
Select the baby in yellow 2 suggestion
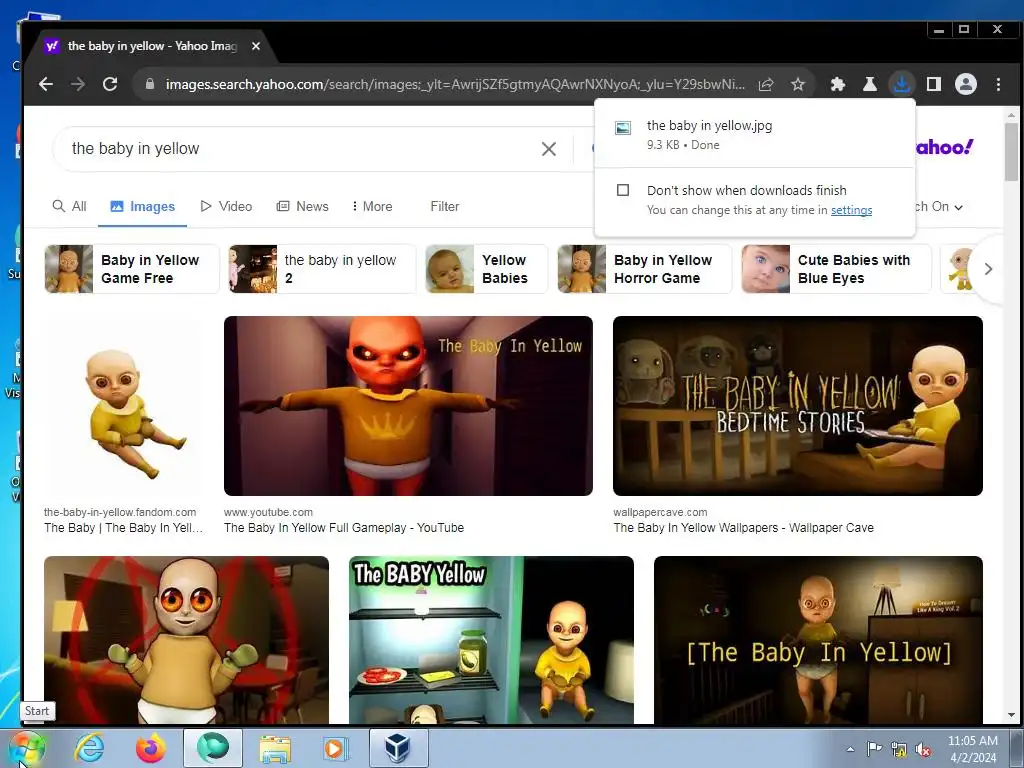tap(322, 269)
